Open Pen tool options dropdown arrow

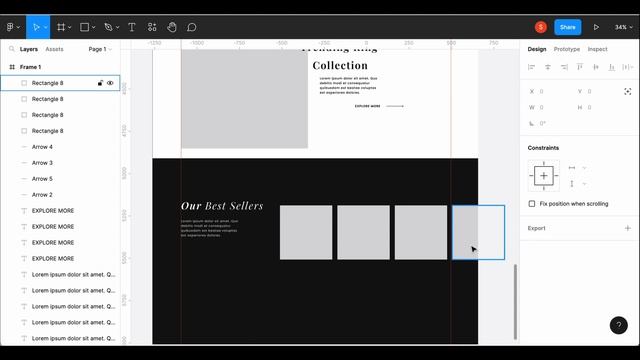(x=118, y=27)
